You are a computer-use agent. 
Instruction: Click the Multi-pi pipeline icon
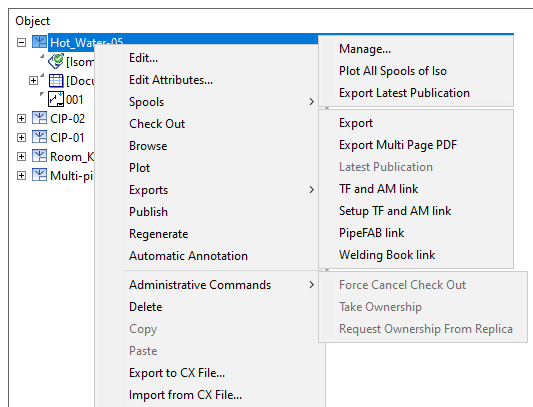pos(39,175)
